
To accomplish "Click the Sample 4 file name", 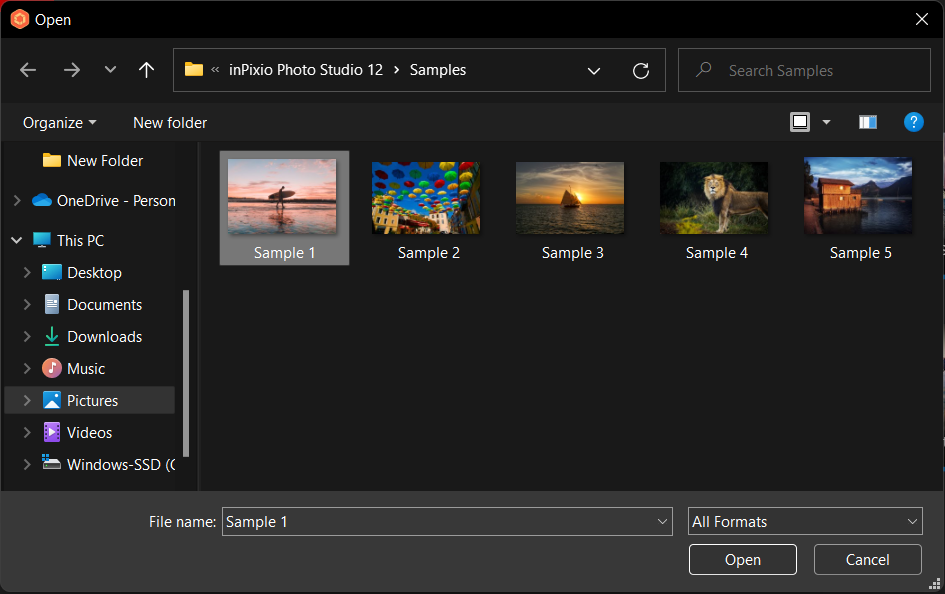I will click(717, 253).
